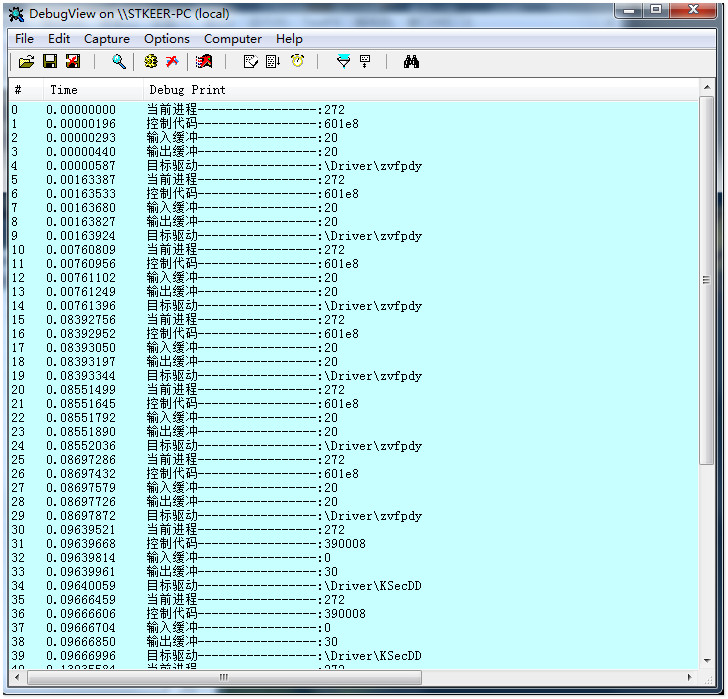Click the Debug Print column header
728x699 pixels.
click(x=187, y=90)
